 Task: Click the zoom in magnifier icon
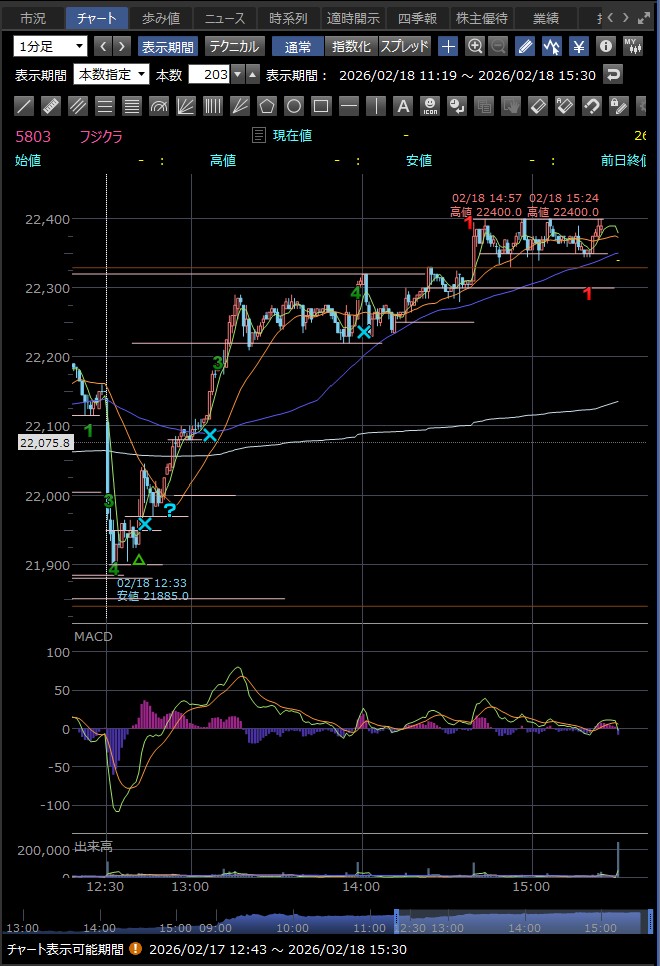pos(475,46)
